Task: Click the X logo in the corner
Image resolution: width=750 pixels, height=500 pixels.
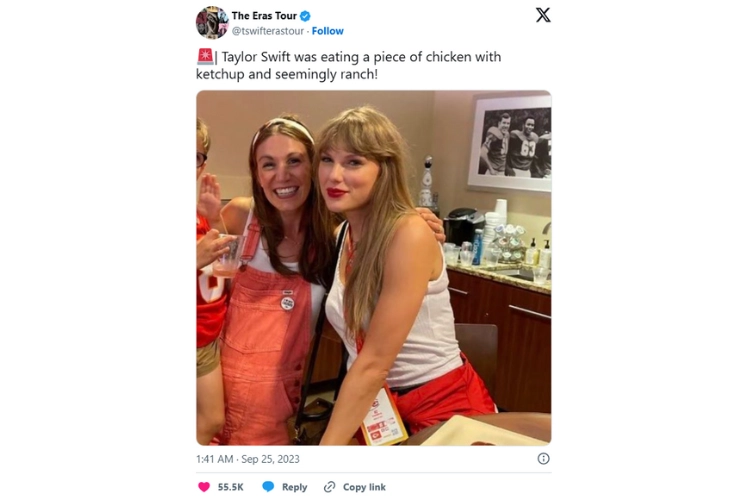Action: pos(543,15)
